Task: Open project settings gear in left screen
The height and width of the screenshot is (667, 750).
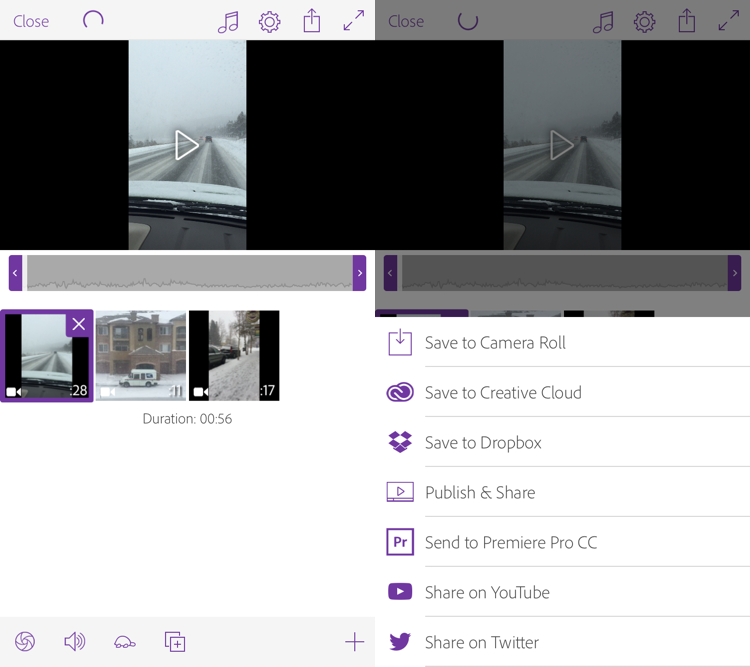Action: pos(269,22)
